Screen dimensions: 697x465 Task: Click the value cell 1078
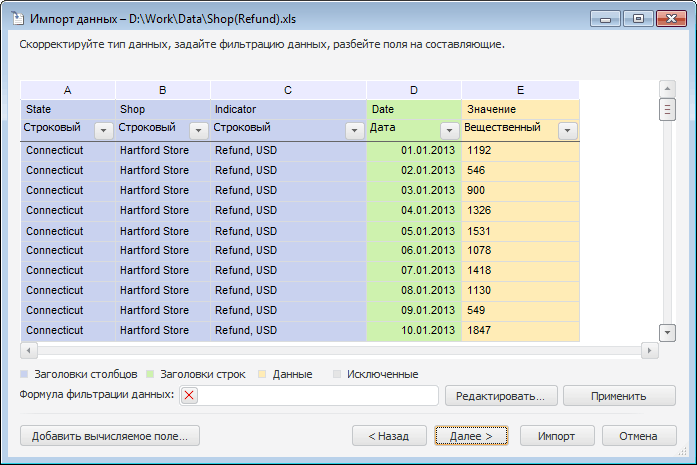point(521,251)
